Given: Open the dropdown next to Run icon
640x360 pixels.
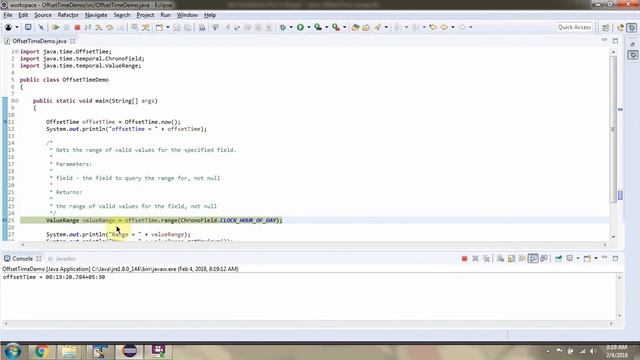Looking at the screenshot, I should (309, 27).
